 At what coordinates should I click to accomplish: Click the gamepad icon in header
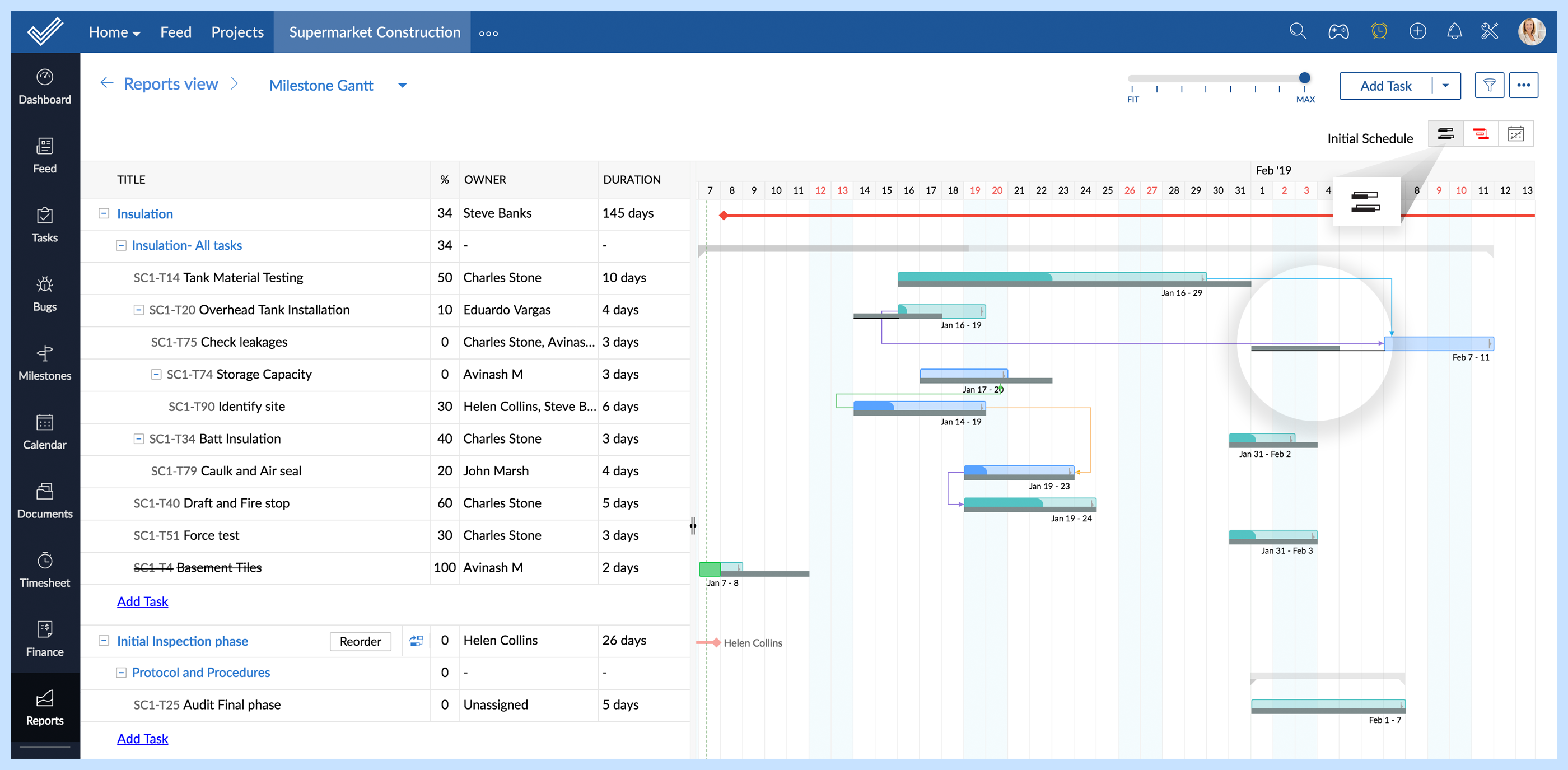click(1338, 32)
